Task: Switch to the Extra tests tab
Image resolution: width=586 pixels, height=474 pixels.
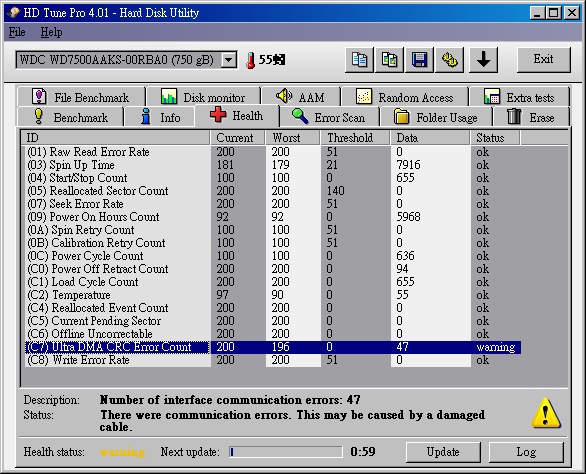Action: (519, 97)
